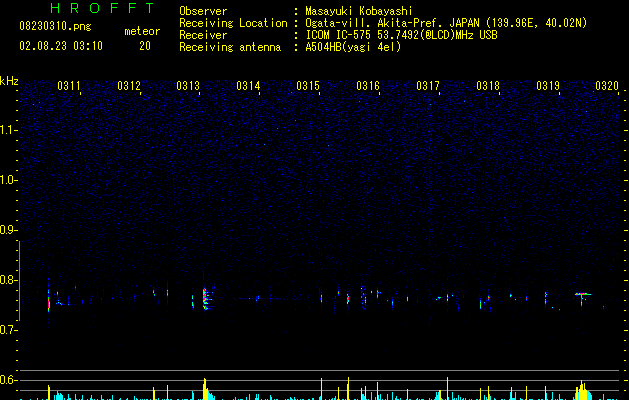
Task: Click the 0319 time marker
Action: point(548,86)
